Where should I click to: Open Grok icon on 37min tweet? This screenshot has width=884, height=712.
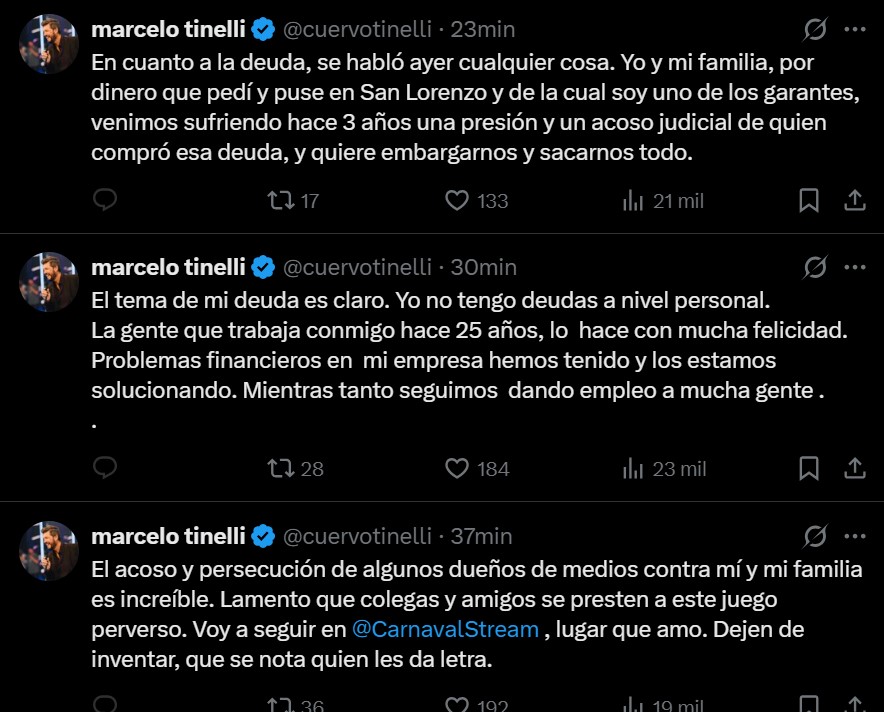tap(815, 536)
